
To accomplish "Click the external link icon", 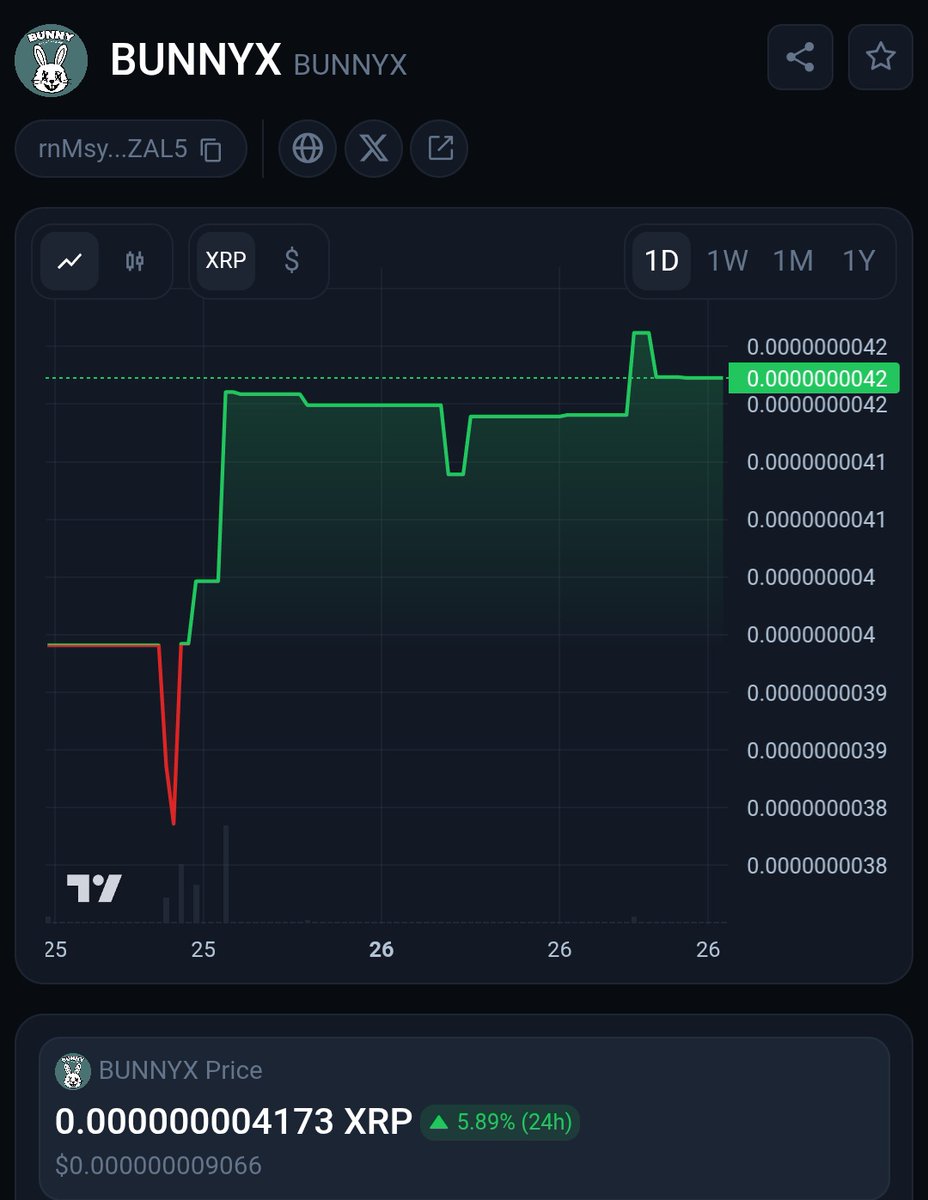I will click(439, 148).
